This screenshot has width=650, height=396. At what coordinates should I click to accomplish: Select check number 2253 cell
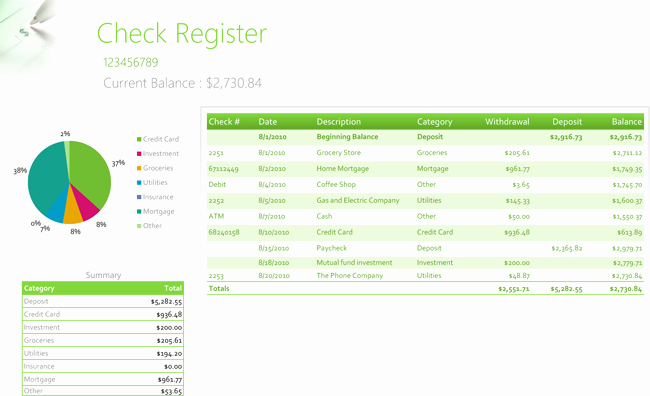(216, 276)
